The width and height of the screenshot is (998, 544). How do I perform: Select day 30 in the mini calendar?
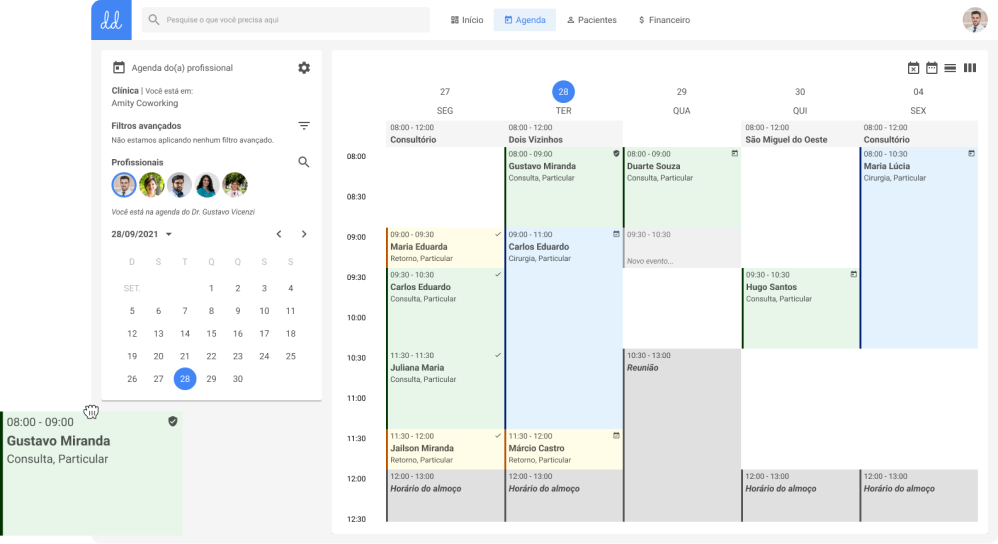point(237,379)
